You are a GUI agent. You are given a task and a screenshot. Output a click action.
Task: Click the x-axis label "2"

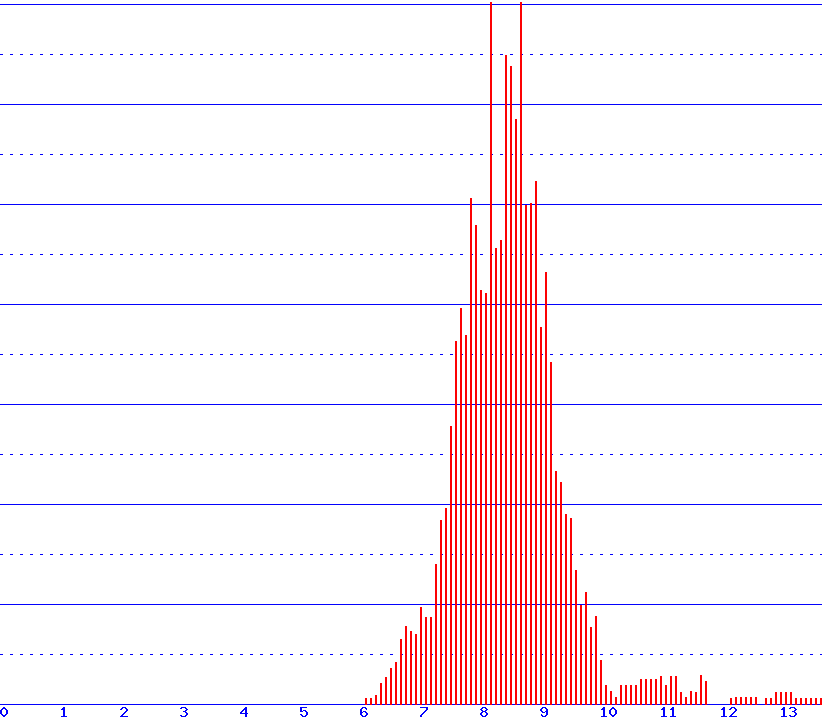click(124, 712)
